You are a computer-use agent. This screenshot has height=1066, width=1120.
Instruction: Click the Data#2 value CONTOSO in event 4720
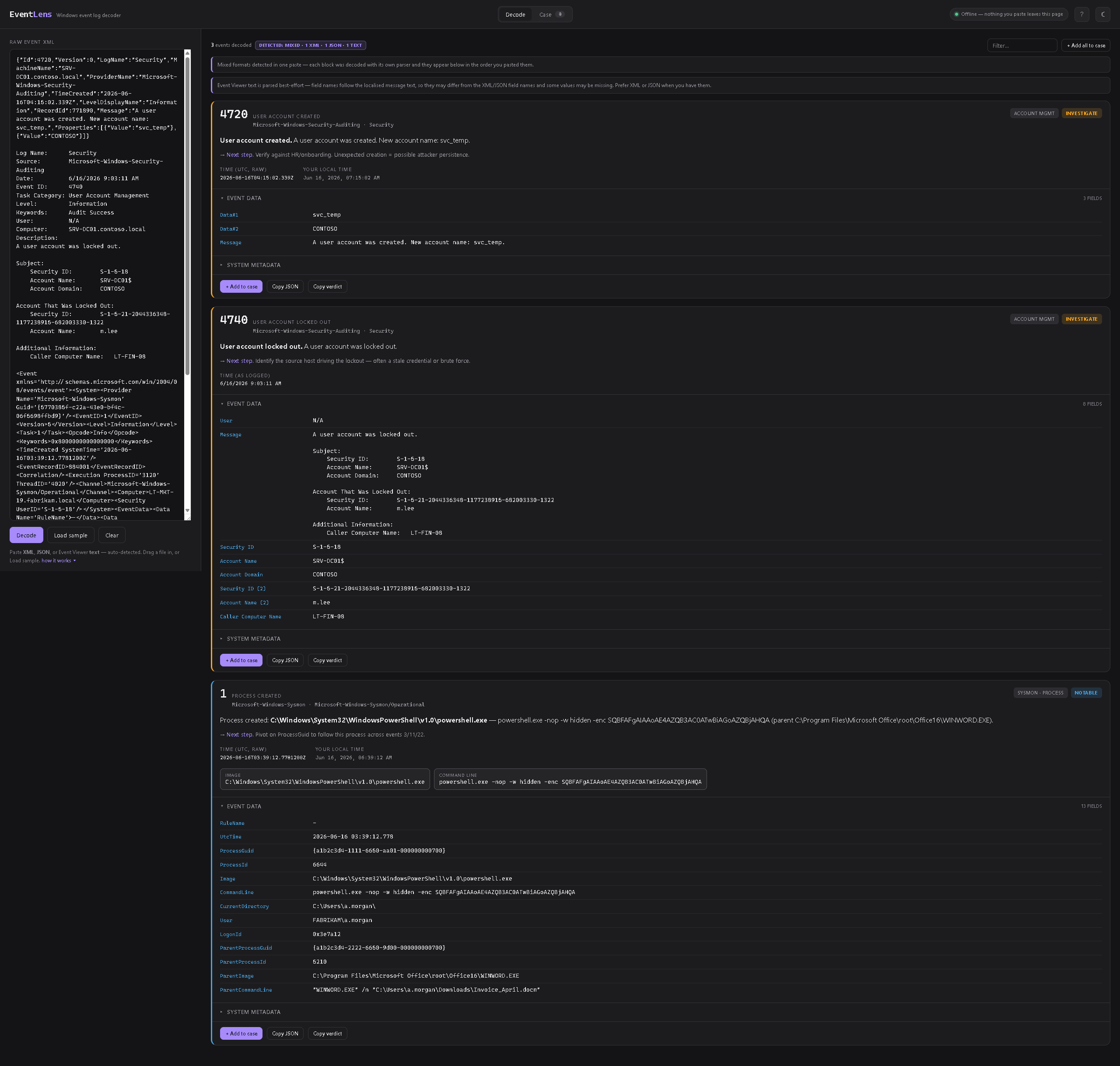point(325,229)
